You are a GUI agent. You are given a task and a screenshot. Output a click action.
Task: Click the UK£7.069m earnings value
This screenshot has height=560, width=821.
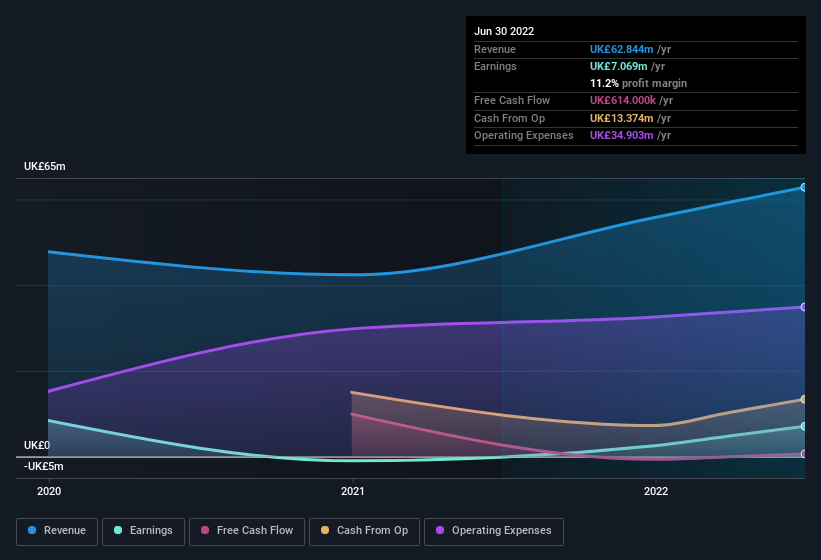click(x=618, y=66)
